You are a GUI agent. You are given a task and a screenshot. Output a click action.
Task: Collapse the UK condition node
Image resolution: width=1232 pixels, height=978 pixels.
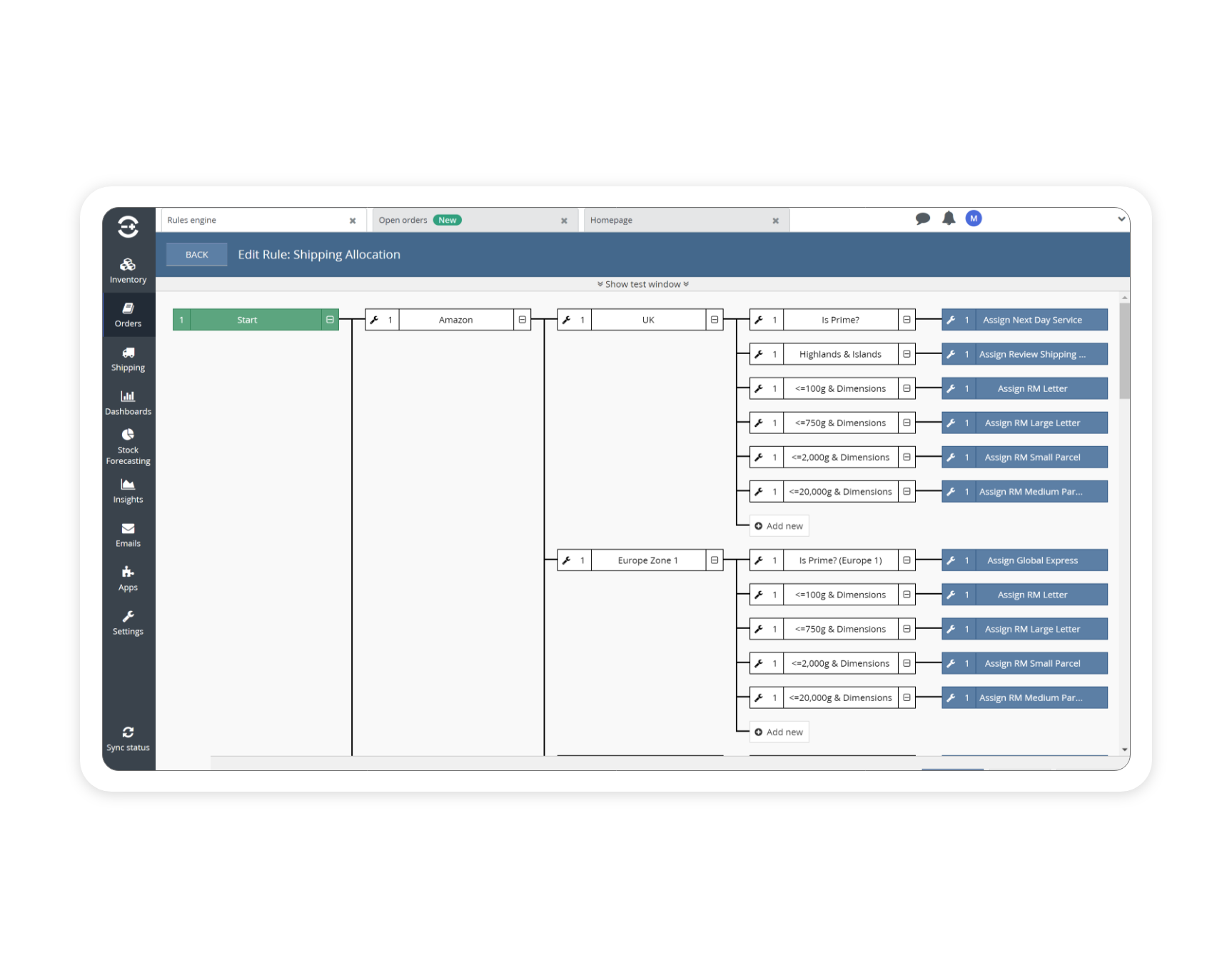pos(715,319)
